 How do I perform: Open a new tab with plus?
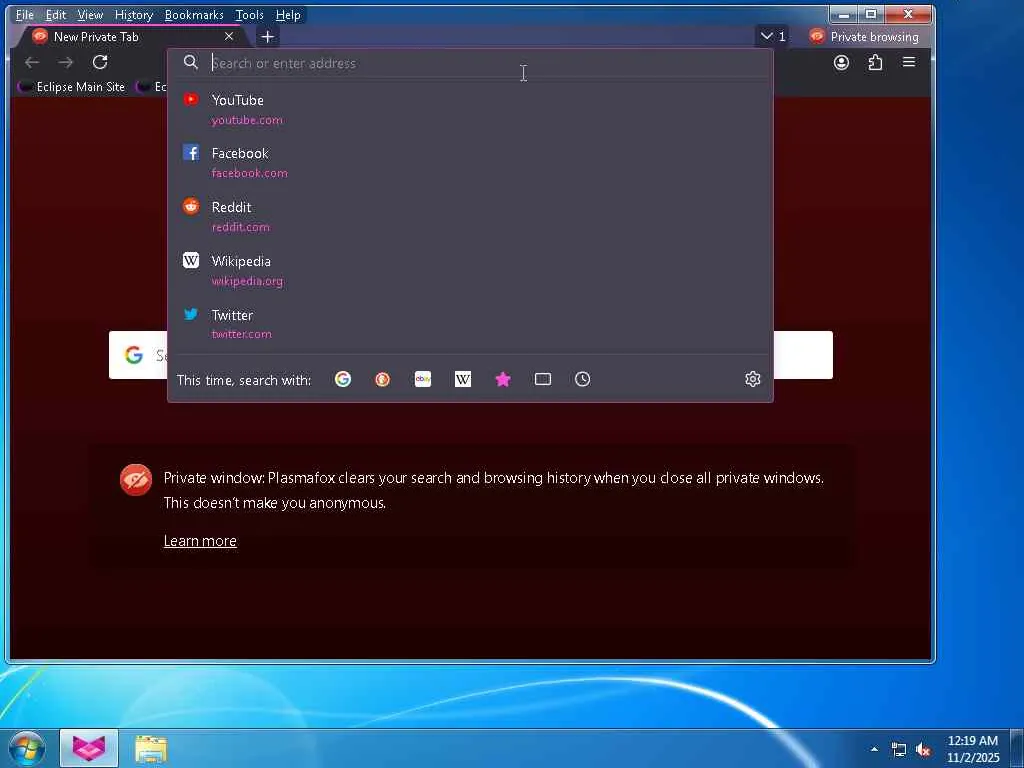pos(268,37)
